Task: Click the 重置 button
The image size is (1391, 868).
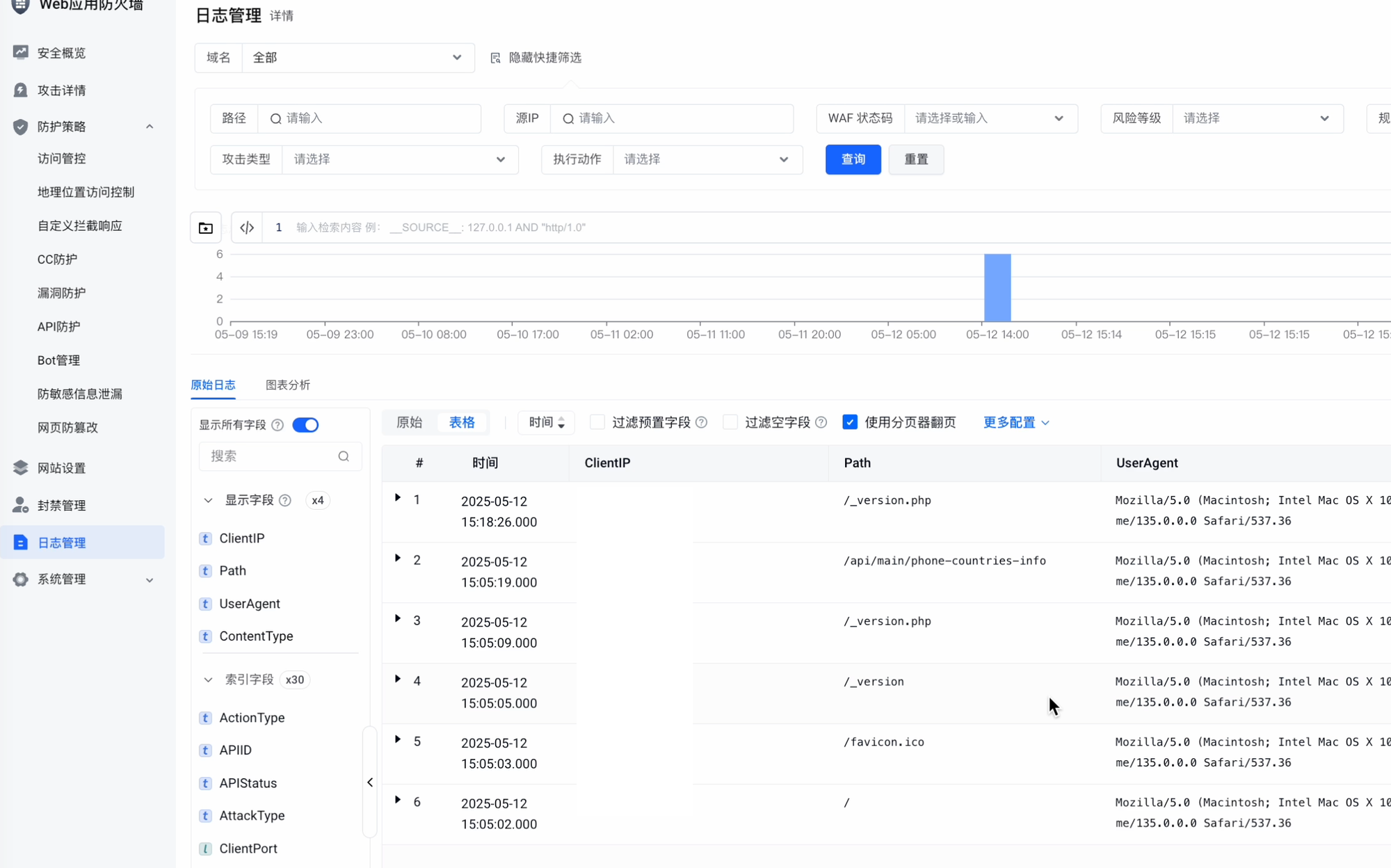Action: coord(916,159)
